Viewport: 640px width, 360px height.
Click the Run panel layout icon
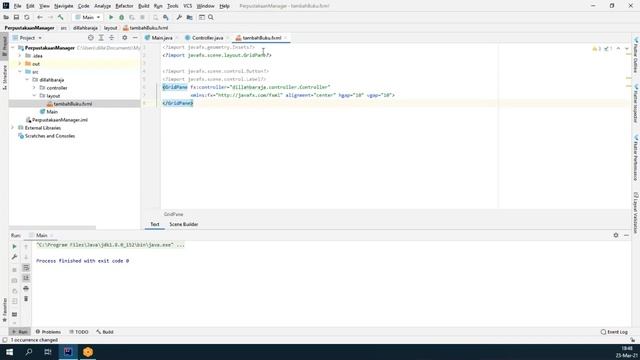[x=14, y=314]
